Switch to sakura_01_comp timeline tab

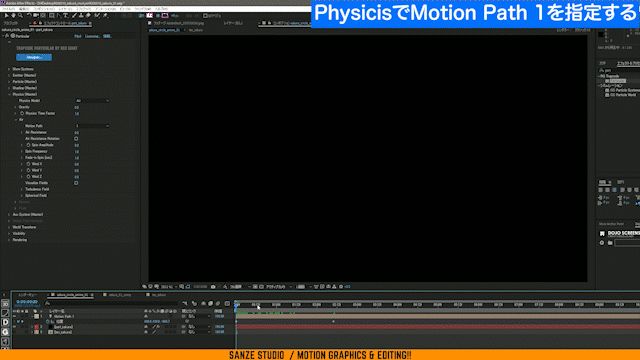click(120, 295)
